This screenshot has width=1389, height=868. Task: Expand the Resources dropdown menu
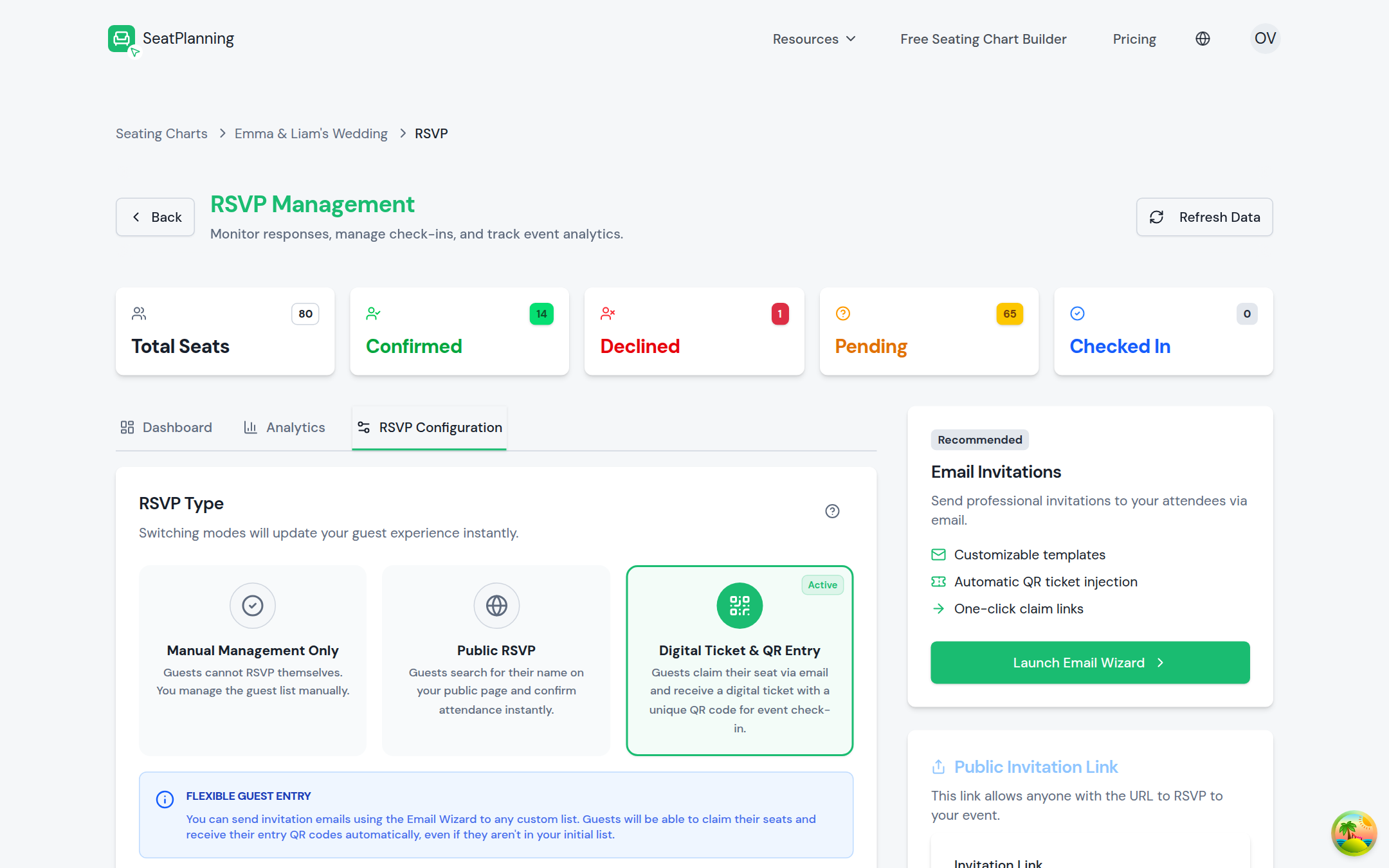pyautogui.click(x=814, y=39)
